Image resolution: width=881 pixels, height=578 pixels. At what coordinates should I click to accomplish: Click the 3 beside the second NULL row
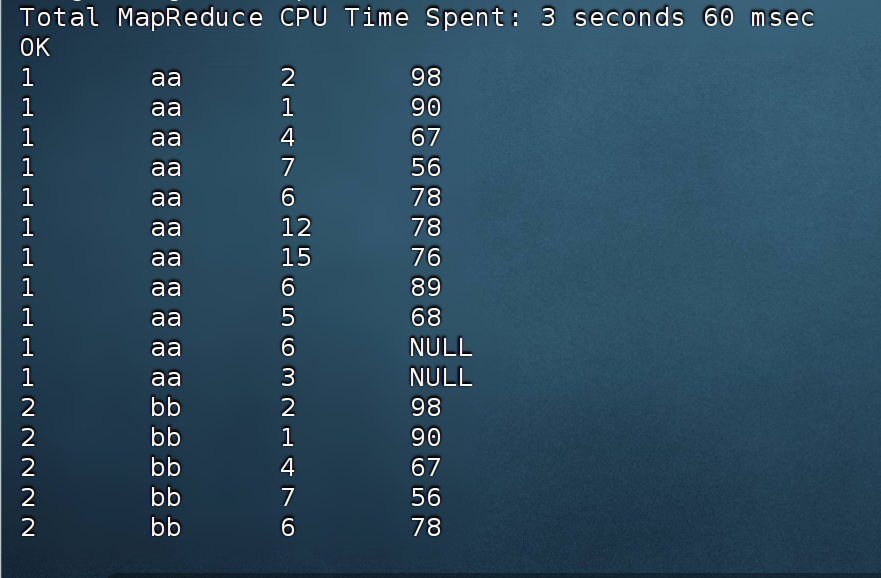point(288,377)
